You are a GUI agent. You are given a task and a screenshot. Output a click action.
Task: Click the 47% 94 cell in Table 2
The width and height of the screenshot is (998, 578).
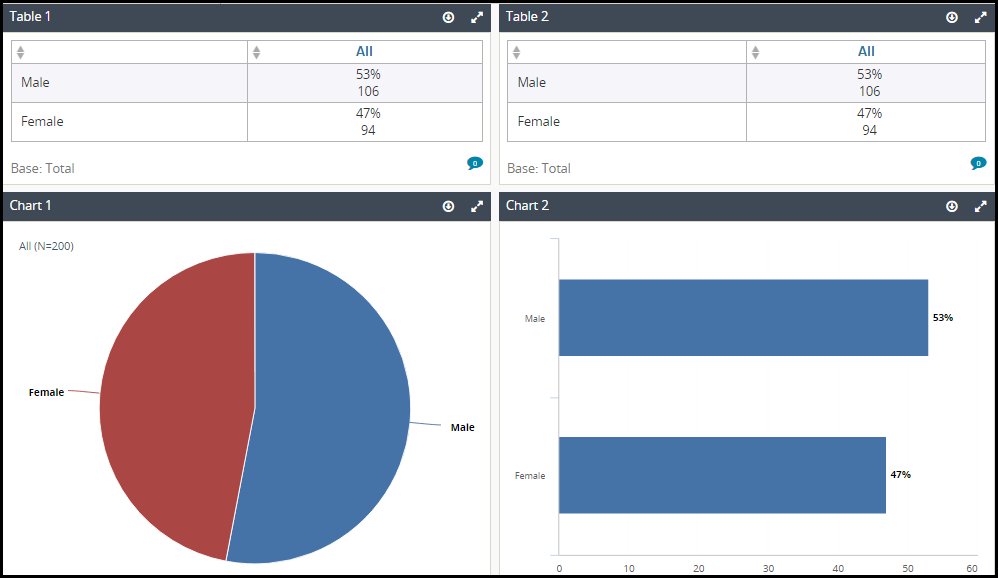(866, 122)
